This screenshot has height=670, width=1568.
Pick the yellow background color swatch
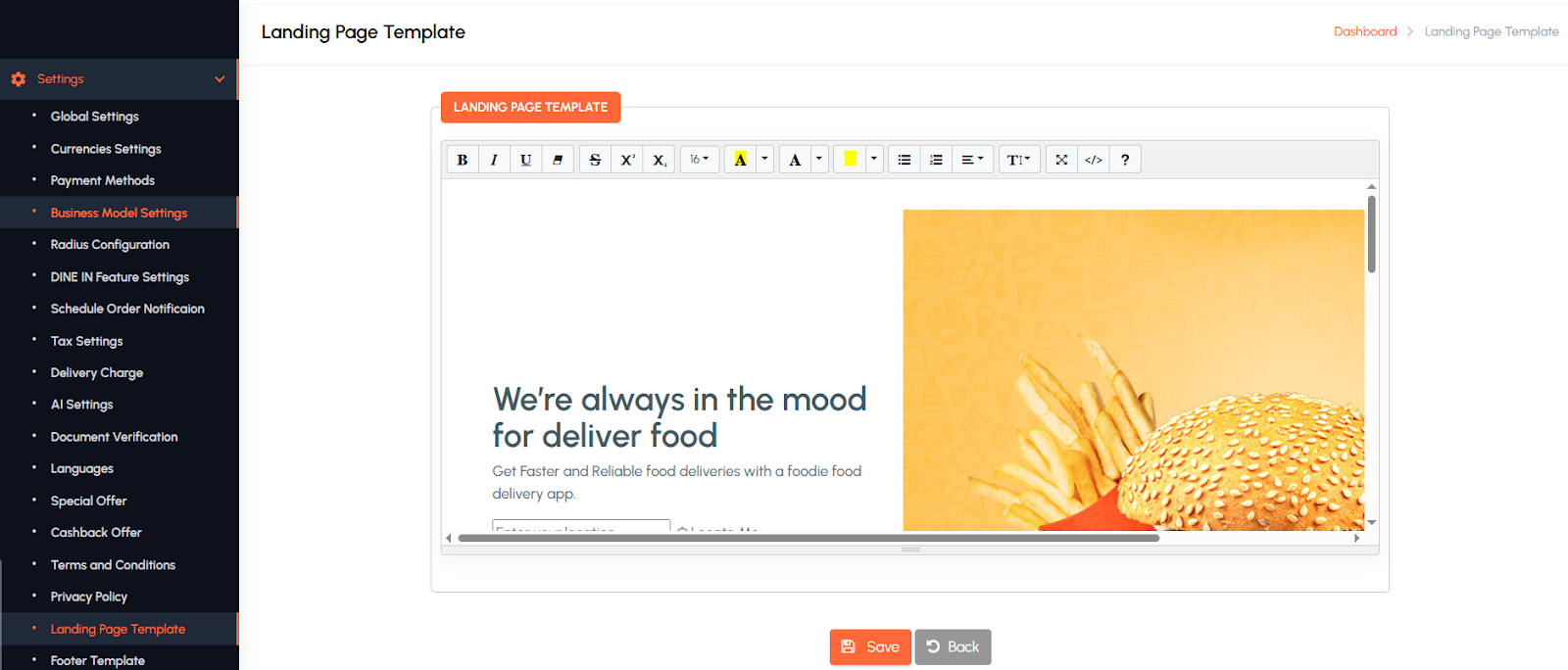(x=850, y=160)
